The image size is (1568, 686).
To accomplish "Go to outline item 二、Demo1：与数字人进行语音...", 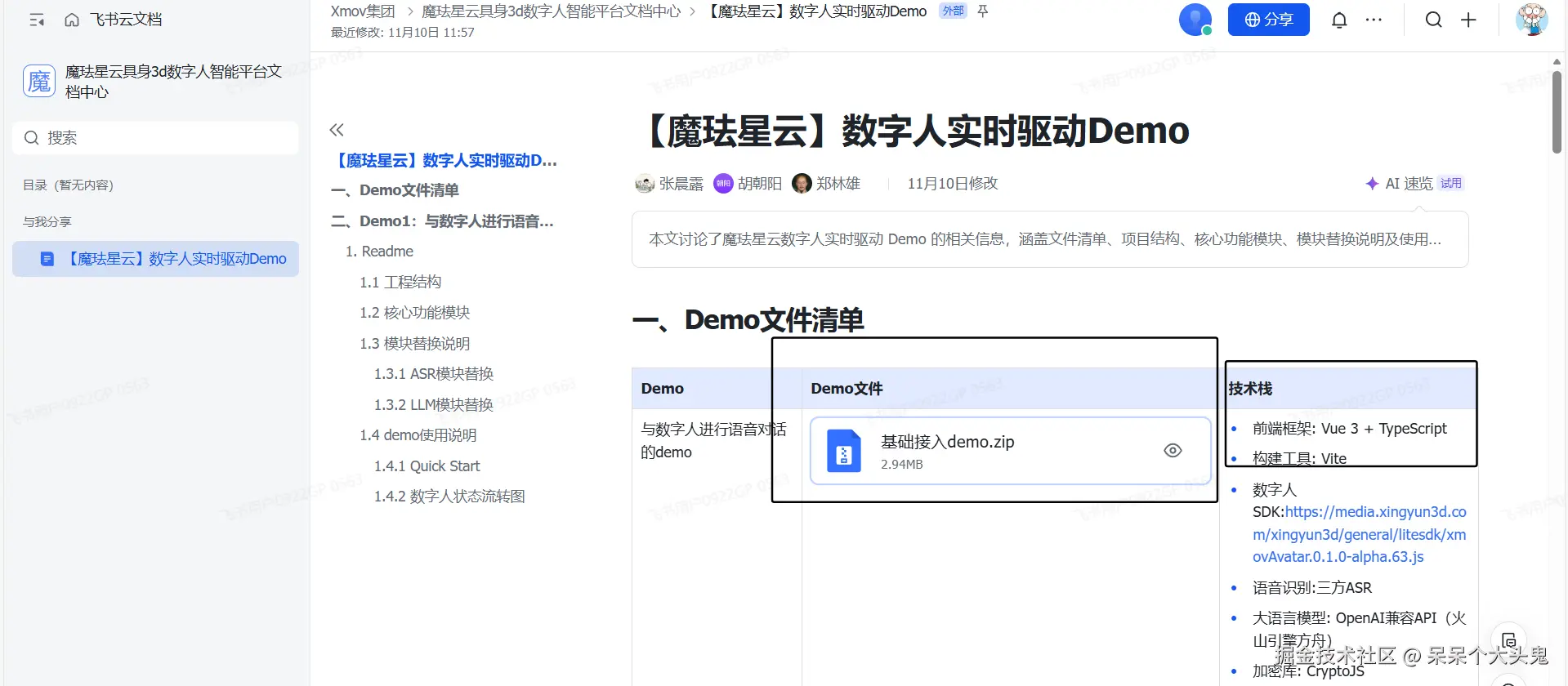I will pyautogui.click(x=442, y=221).
